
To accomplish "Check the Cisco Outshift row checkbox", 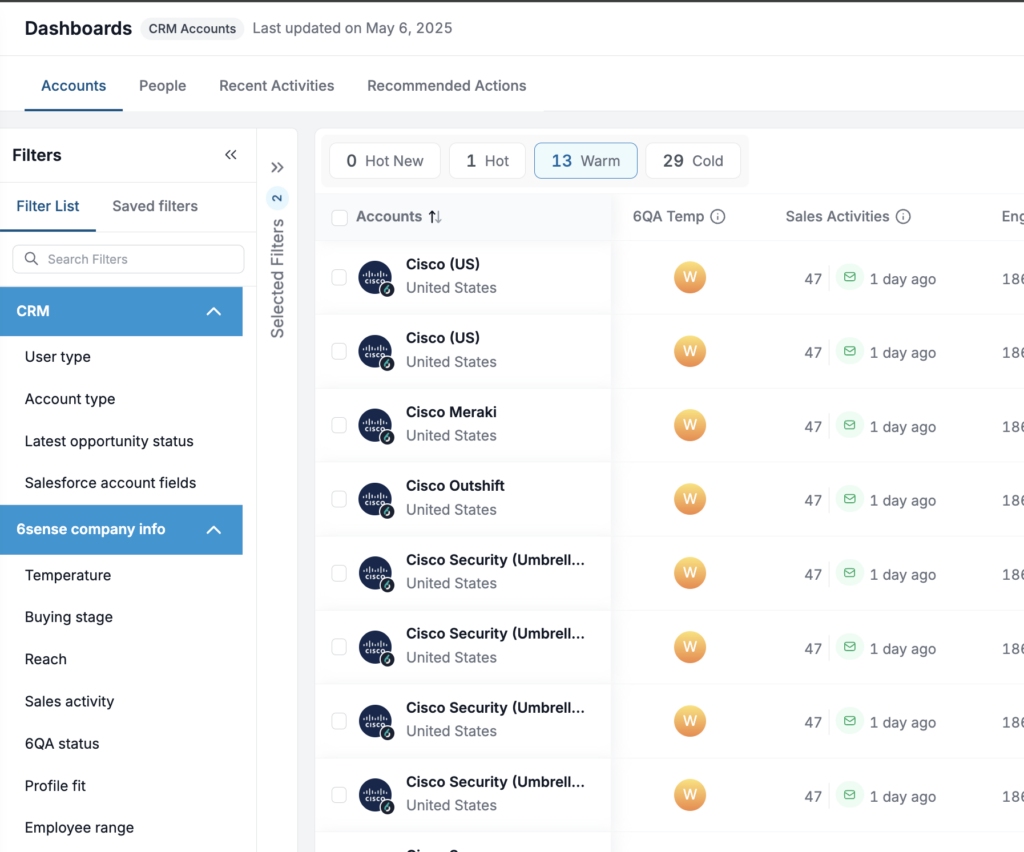I will pos(339,499).
